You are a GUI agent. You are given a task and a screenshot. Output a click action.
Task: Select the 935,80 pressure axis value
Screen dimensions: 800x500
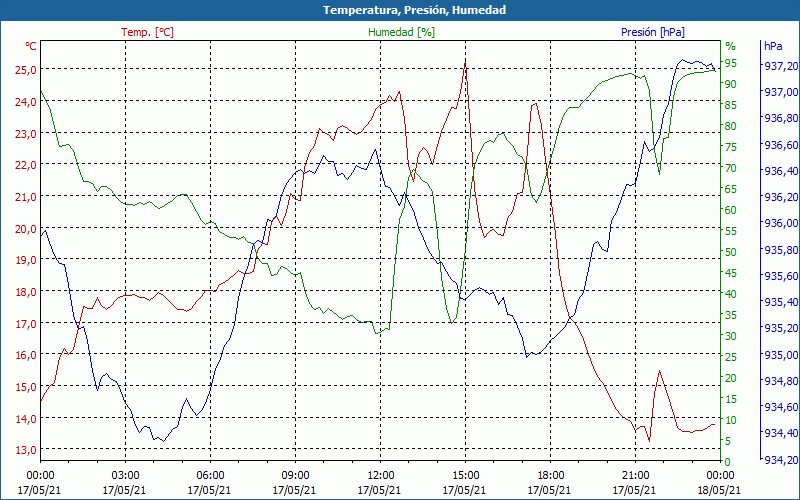point(782,250)
